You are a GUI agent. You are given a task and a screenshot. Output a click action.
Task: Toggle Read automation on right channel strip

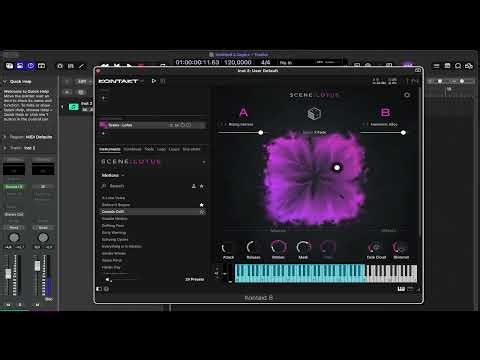click(43, 228)
